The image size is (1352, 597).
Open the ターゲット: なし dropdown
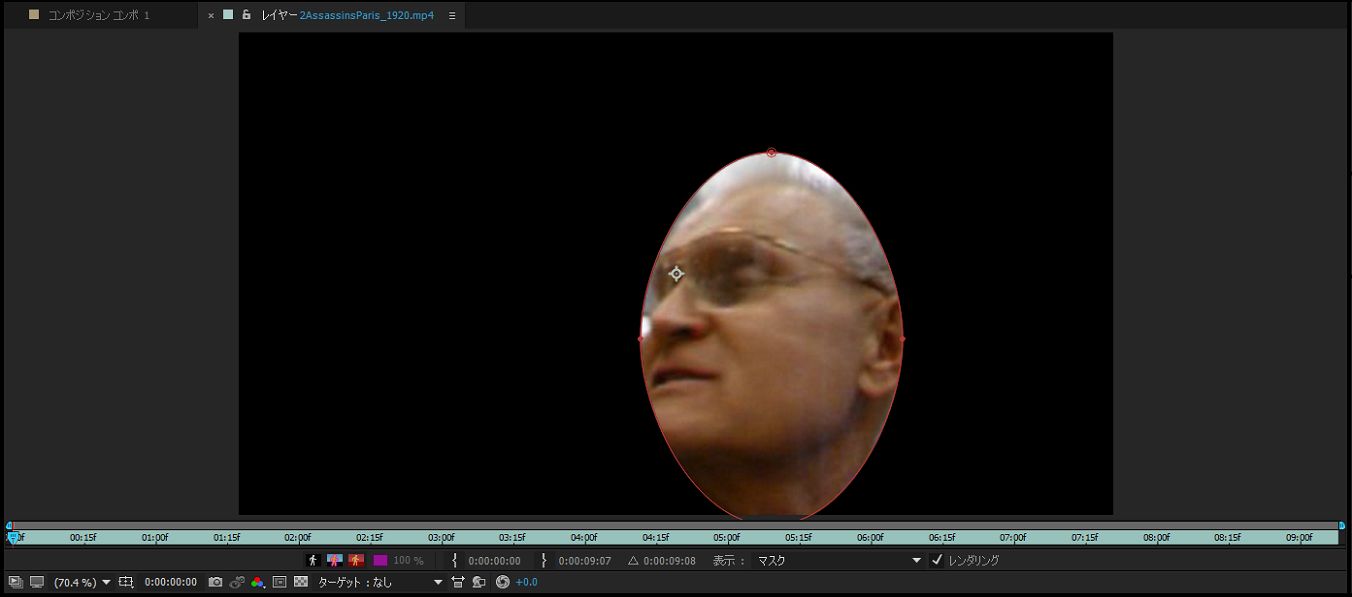(x=380, y=582)
